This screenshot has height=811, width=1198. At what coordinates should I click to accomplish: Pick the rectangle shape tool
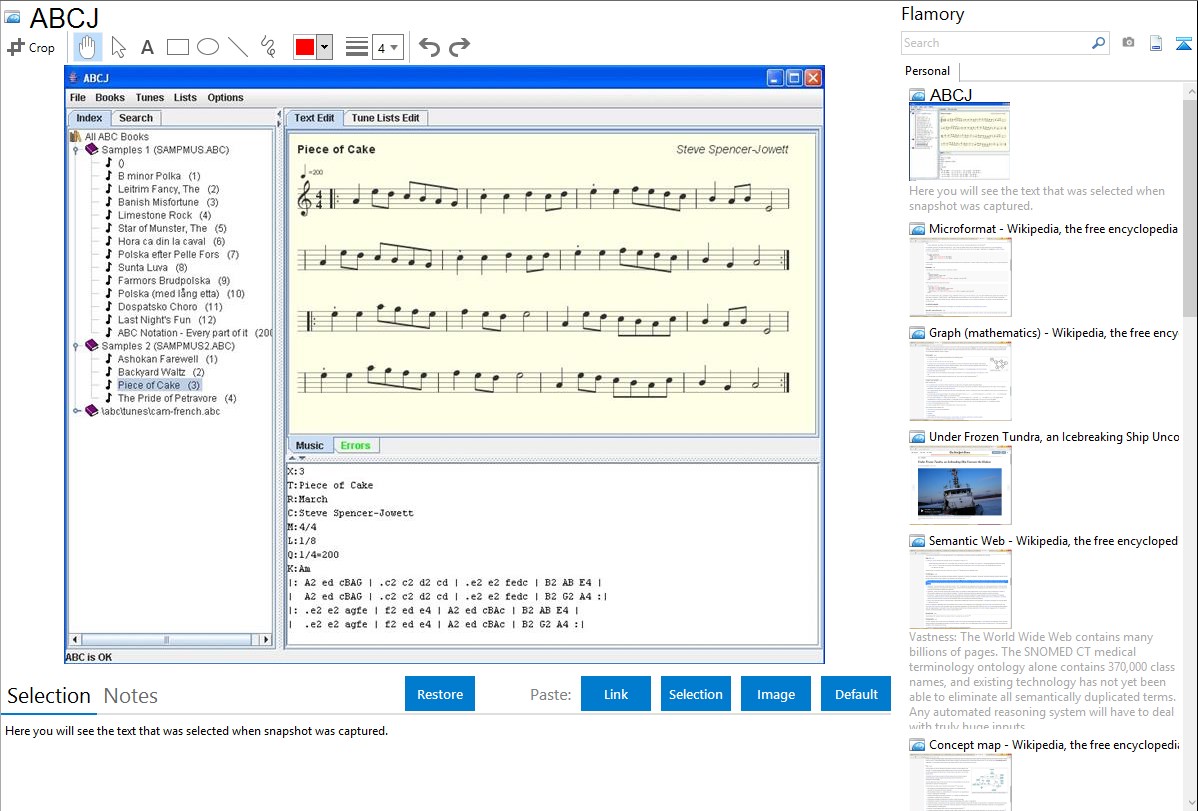point(178,47)
